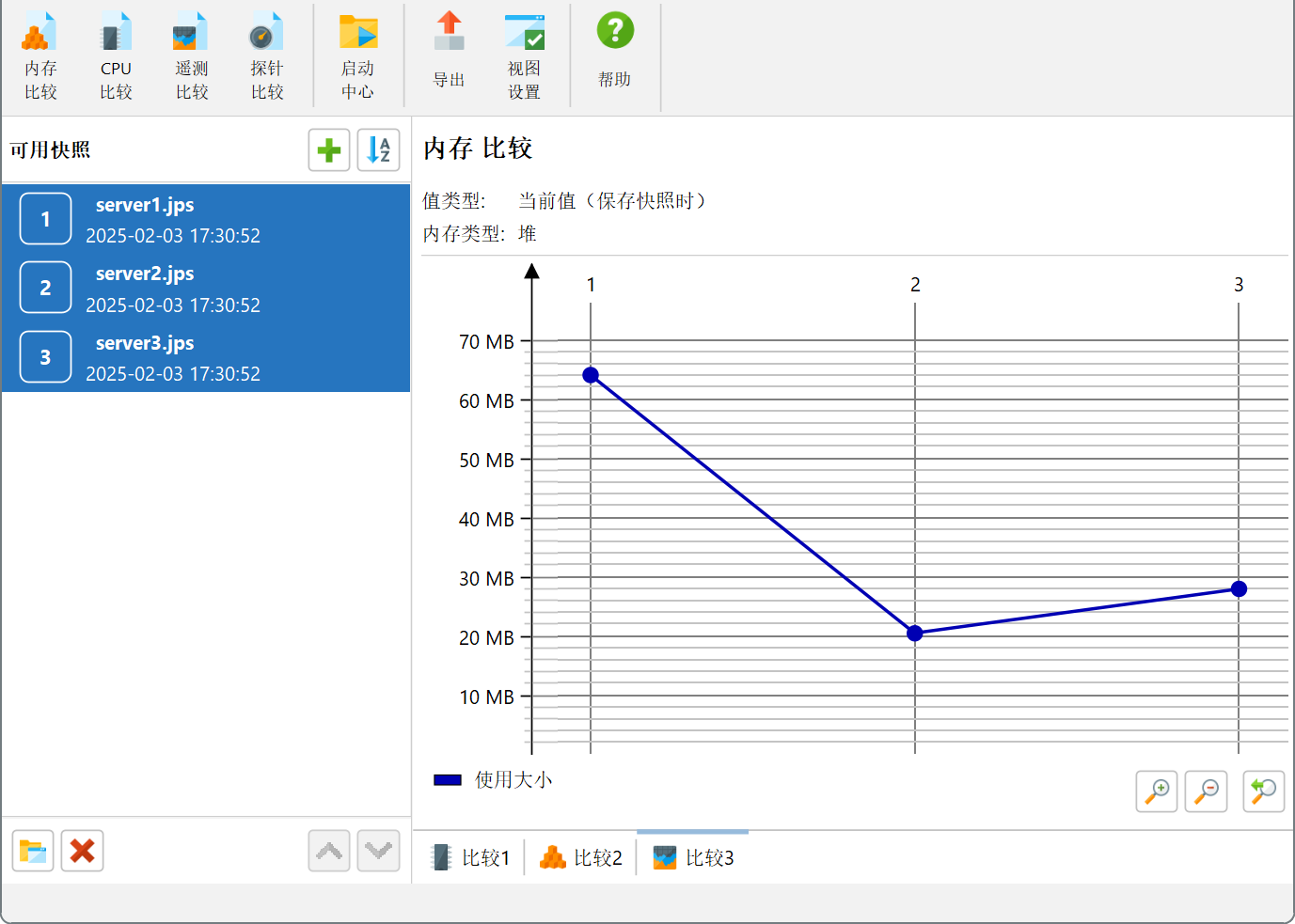Select the server1.jps snapshot
Viewport: 1295px width, 924px height.
click(206, 219)
